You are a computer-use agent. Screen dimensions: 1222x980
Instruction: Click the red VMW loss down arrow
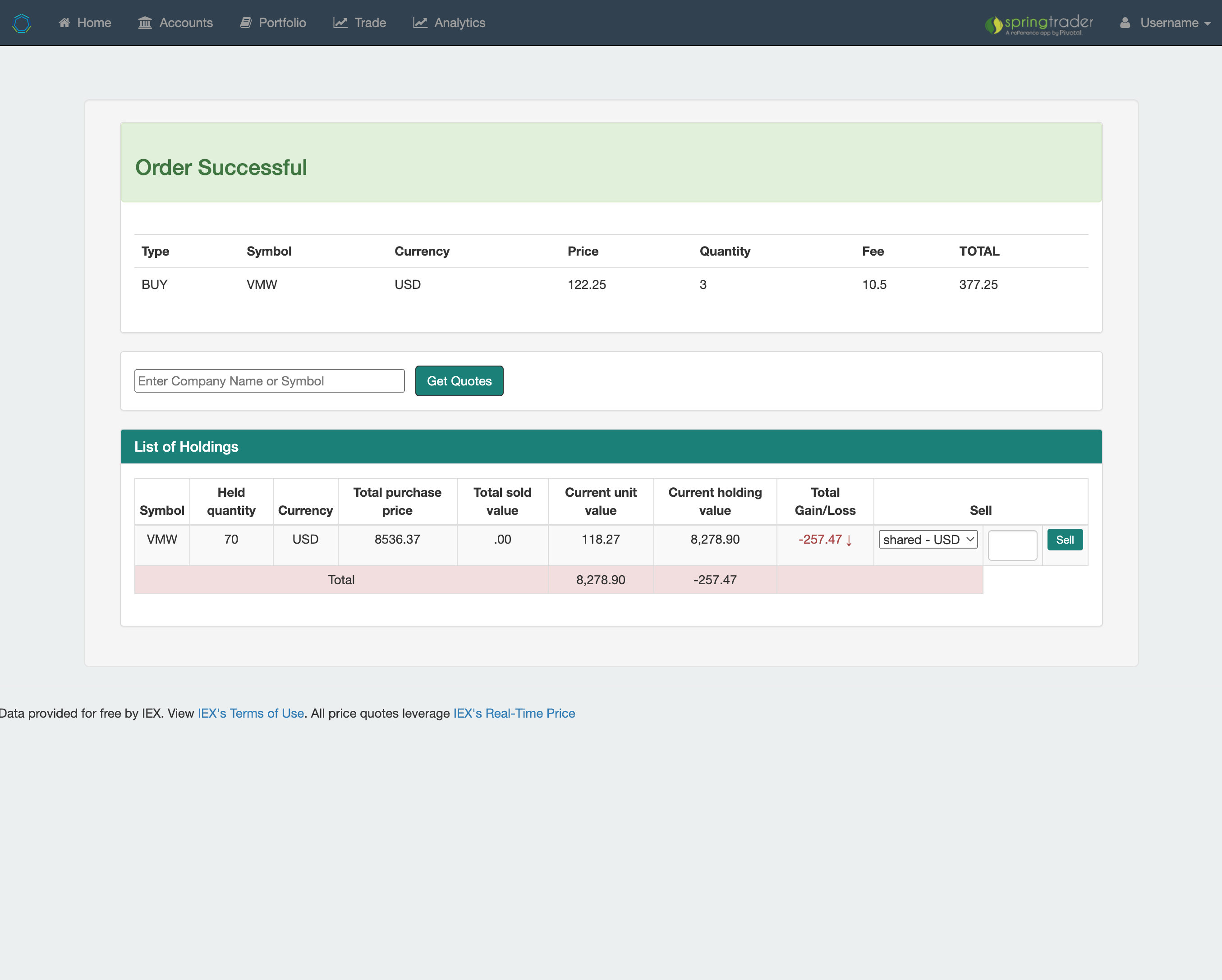849,540
